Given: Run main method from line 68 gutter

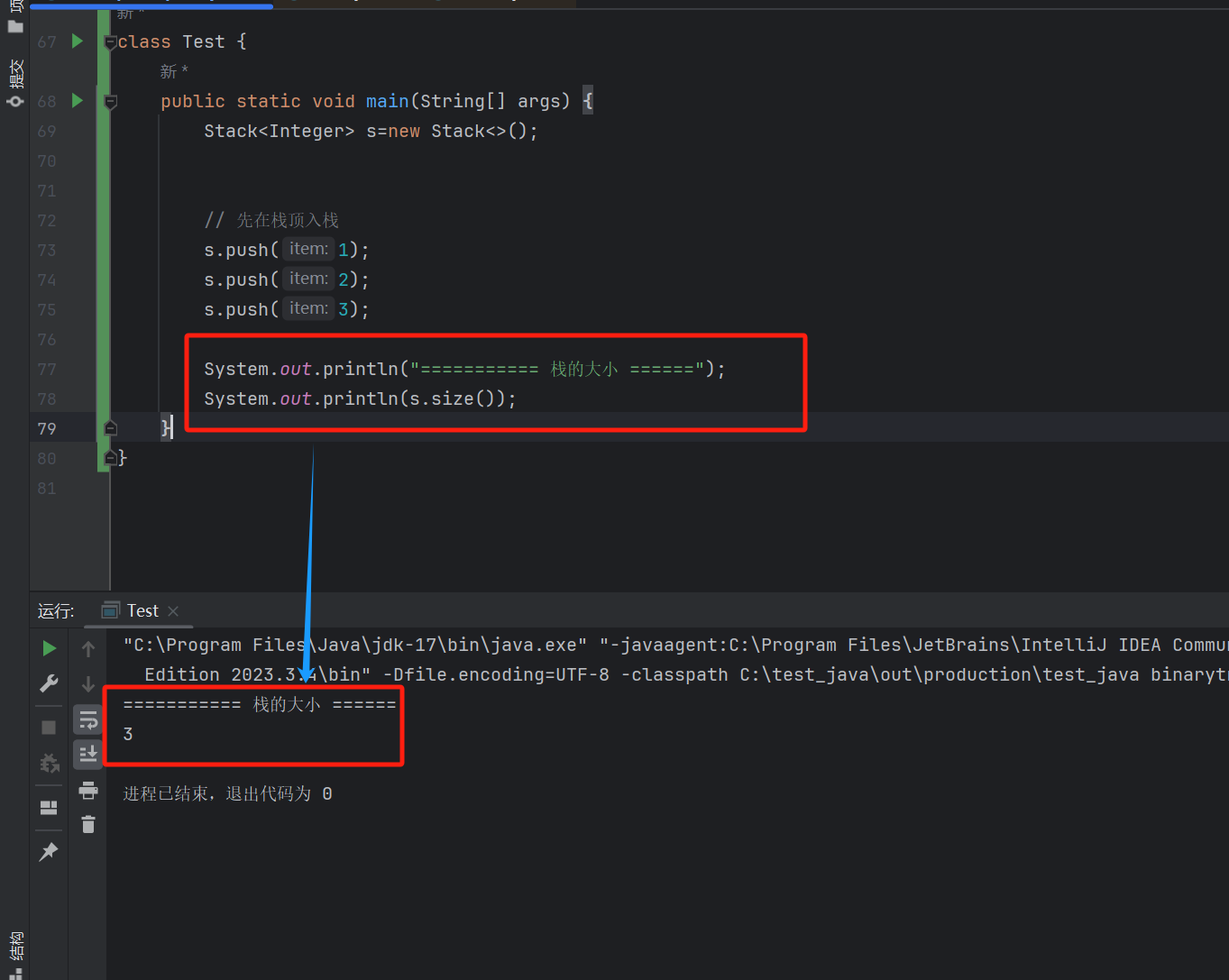Looking at the screenshot, I should coord(78,101).
